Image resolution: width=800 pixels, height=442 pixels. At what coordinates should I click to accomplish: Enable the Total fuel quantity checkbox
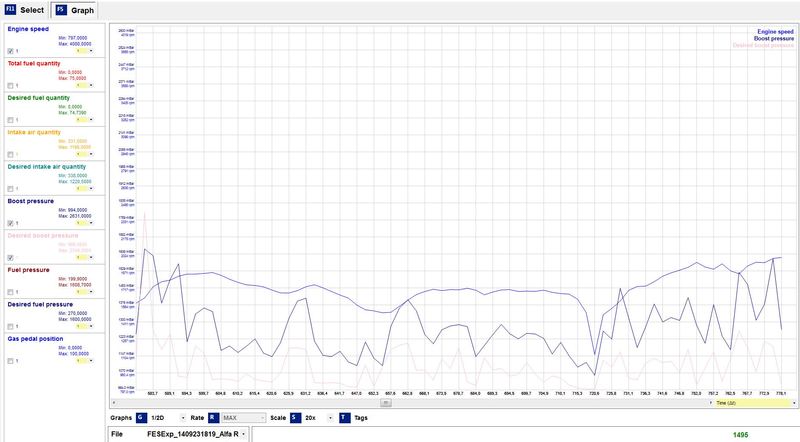(10, 85)
